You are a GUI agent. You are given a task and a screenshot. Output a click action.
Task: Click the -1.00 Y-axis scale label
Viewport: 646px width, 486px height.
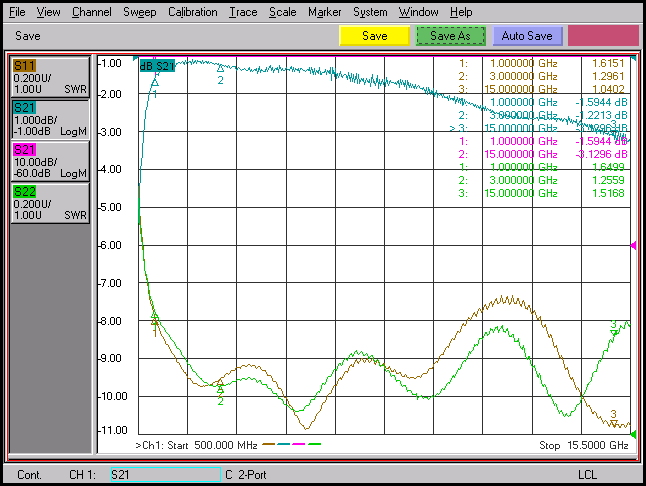[110, 63]
